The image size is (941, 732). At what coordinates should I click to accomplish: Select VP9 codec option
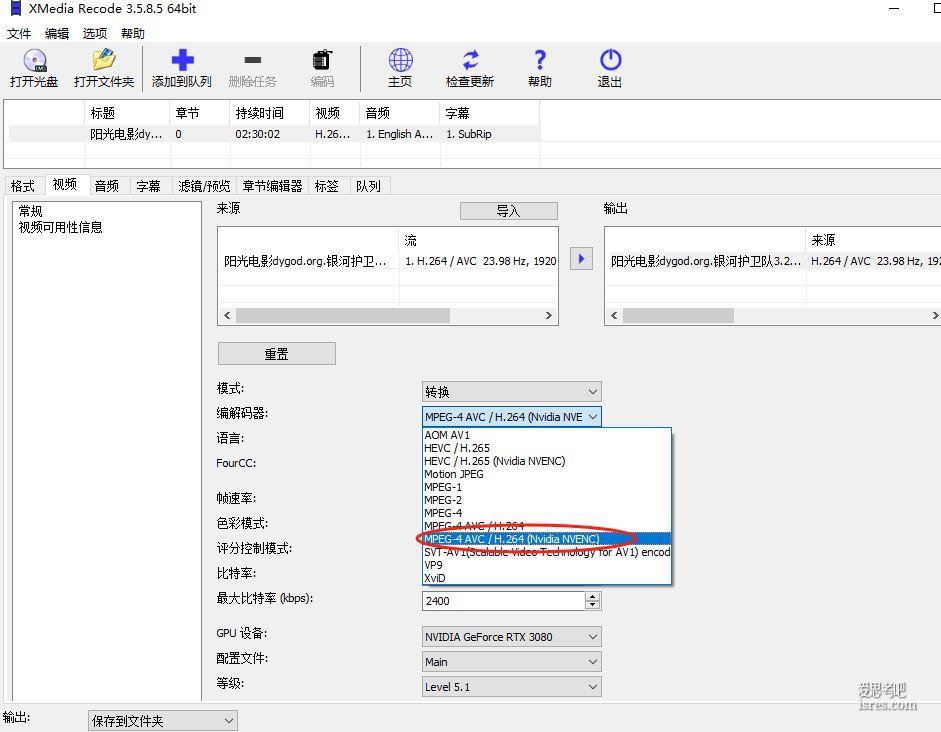[x=547, y=565]
